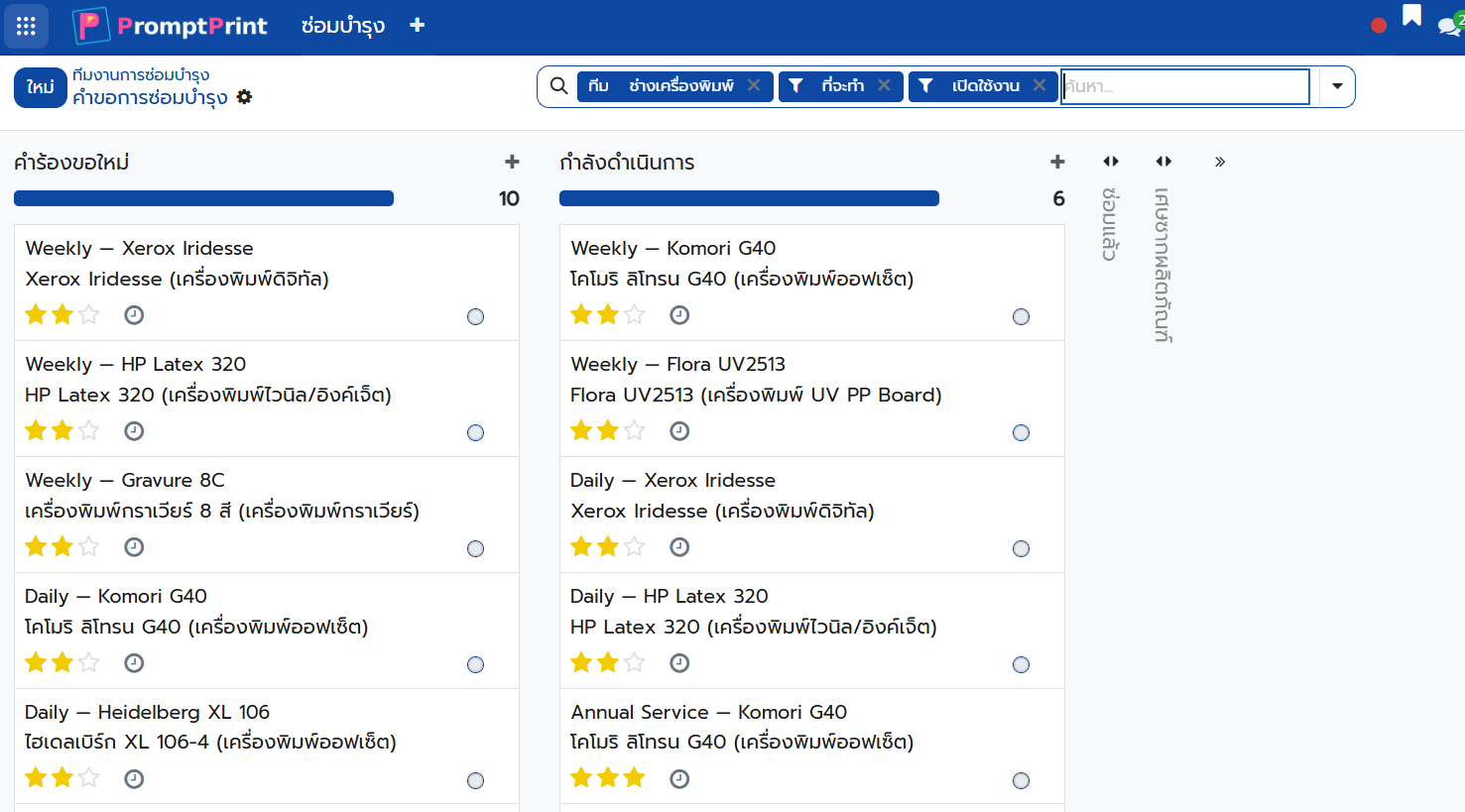1465x812 pixels.
Task: Click third star on Annual Service — Komori G40
Action: 635,779
